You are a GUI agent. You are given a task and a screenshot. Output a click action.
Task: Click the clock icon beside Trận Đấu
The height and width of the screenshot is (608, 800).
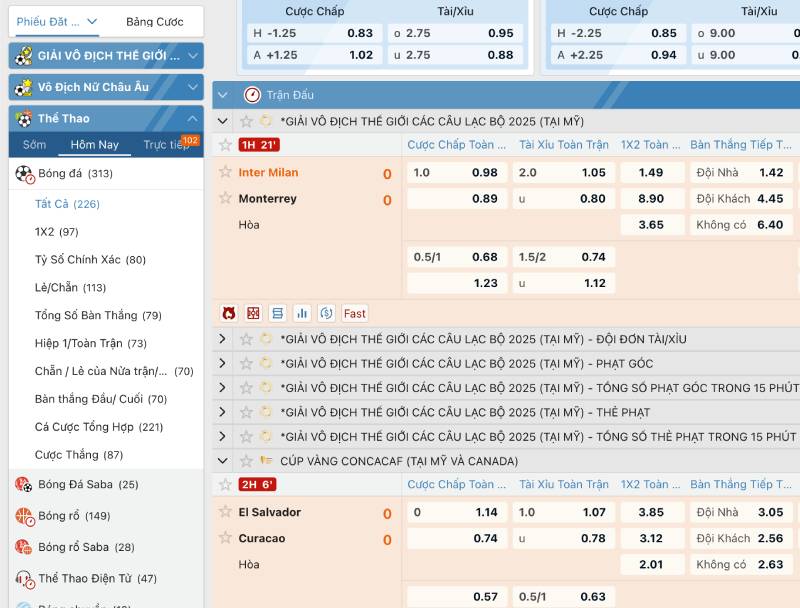pos(252,95)
